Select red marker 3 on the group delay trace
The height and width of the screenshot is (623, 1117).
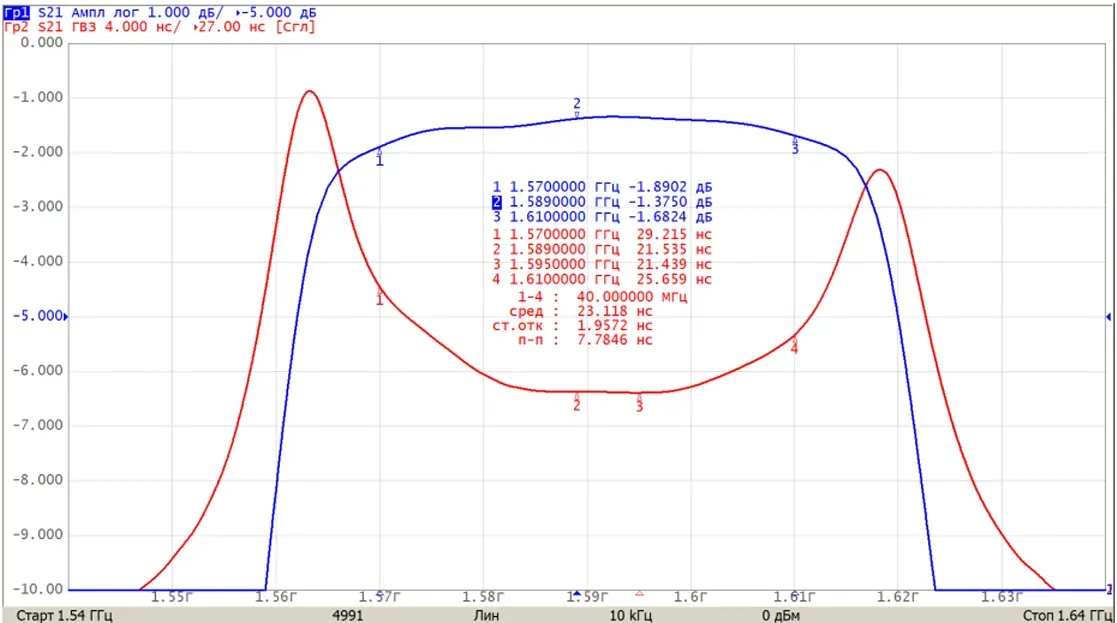639,402
